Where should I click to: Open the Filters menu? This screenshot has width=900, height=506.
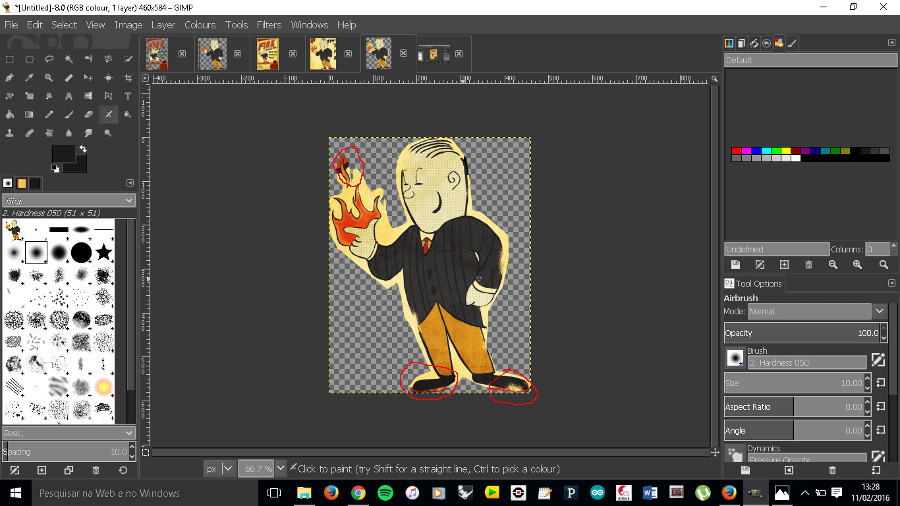coord(269,25)
